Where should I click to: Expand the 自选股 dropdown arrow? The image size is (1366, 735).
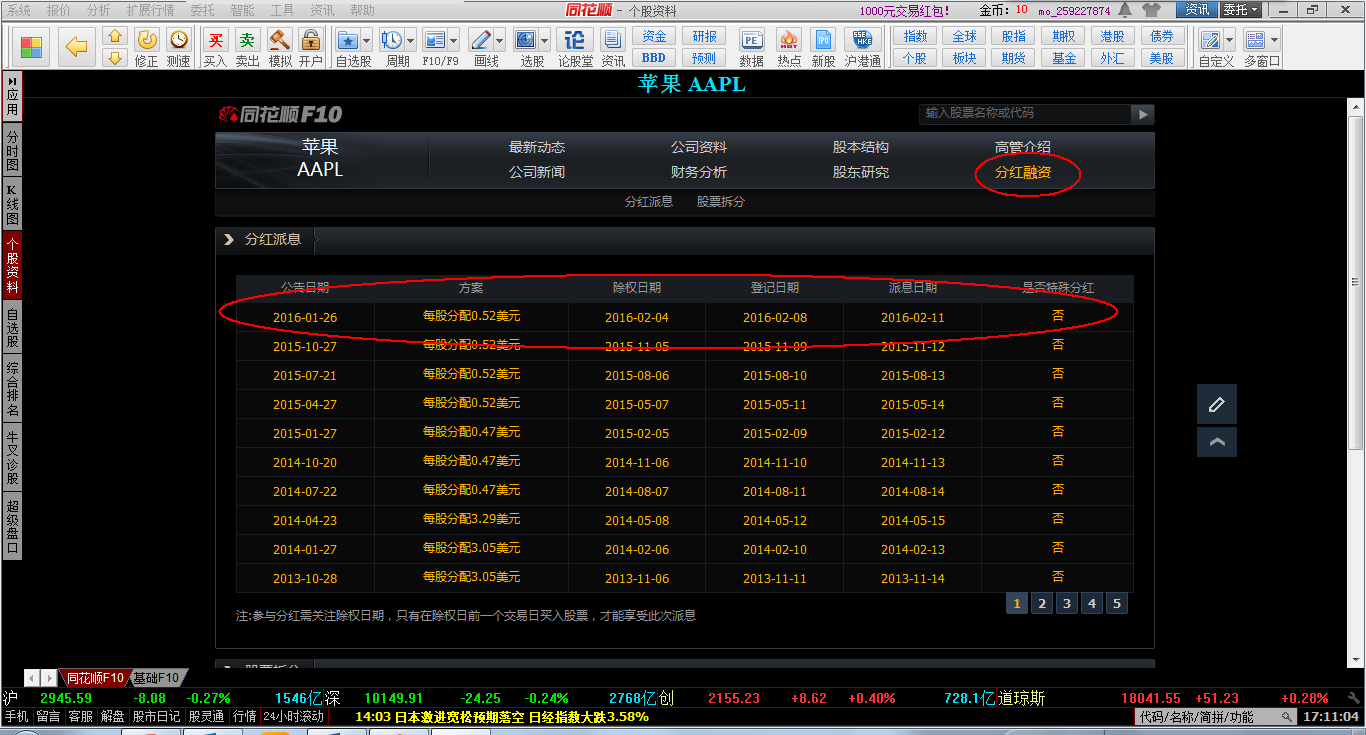tap(366, 40)
